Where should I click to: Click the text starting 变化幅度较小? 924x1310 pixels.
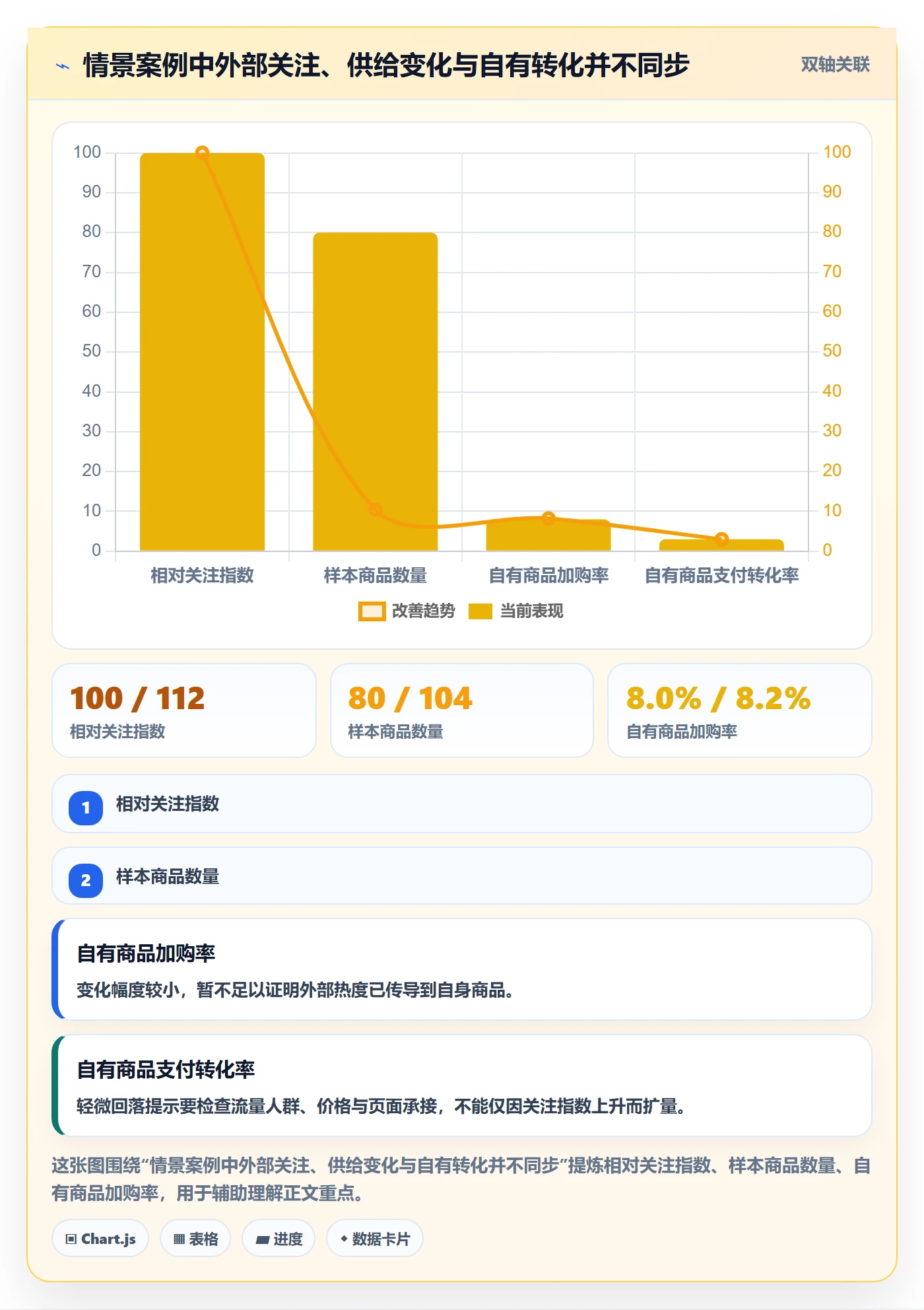tap(296, 990)
